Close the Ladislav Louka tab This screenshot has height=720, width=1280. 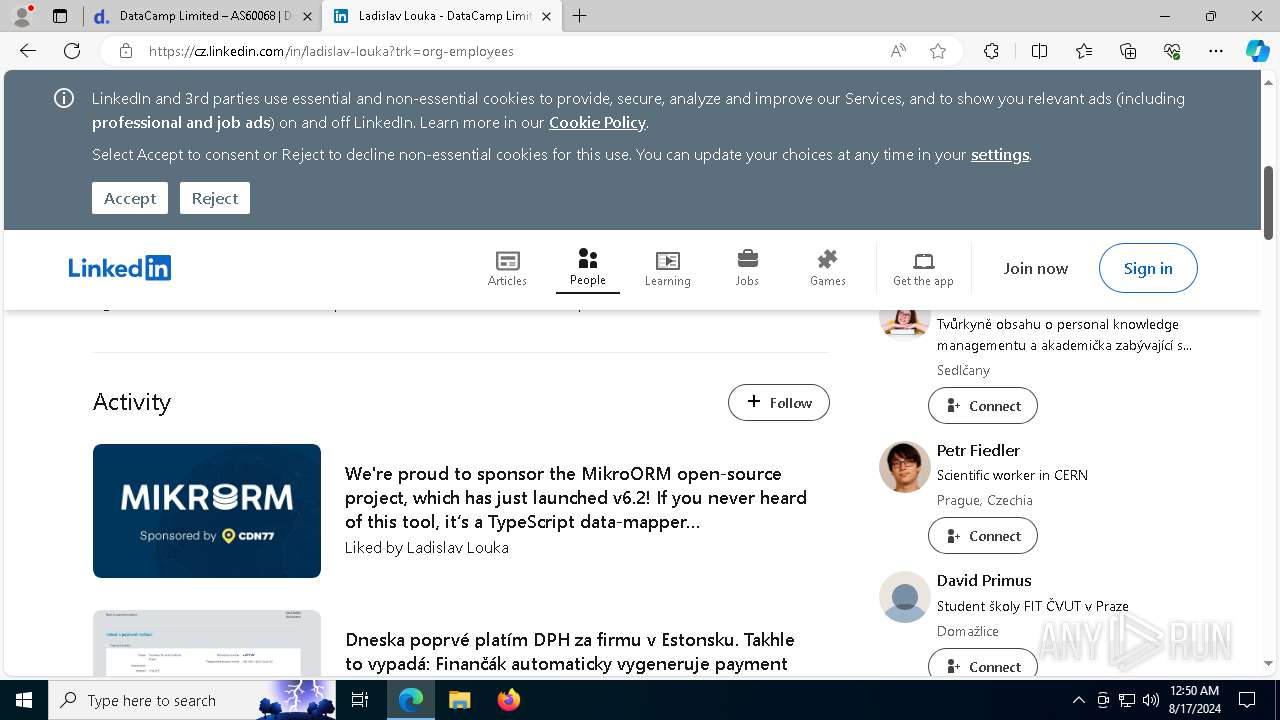click(546, 16)
